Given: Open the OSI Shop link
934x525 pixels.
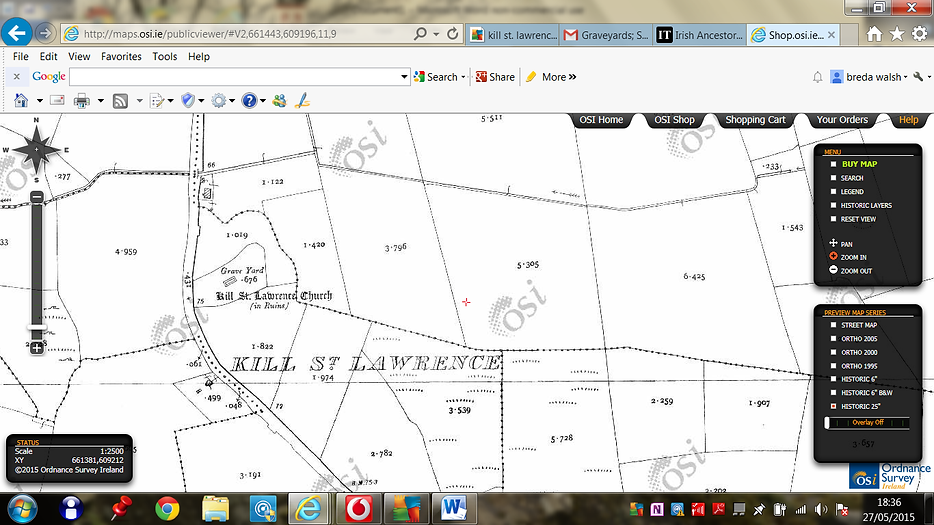Looking at the screenshot, I should pyautogui.click(x=674, y=120).
